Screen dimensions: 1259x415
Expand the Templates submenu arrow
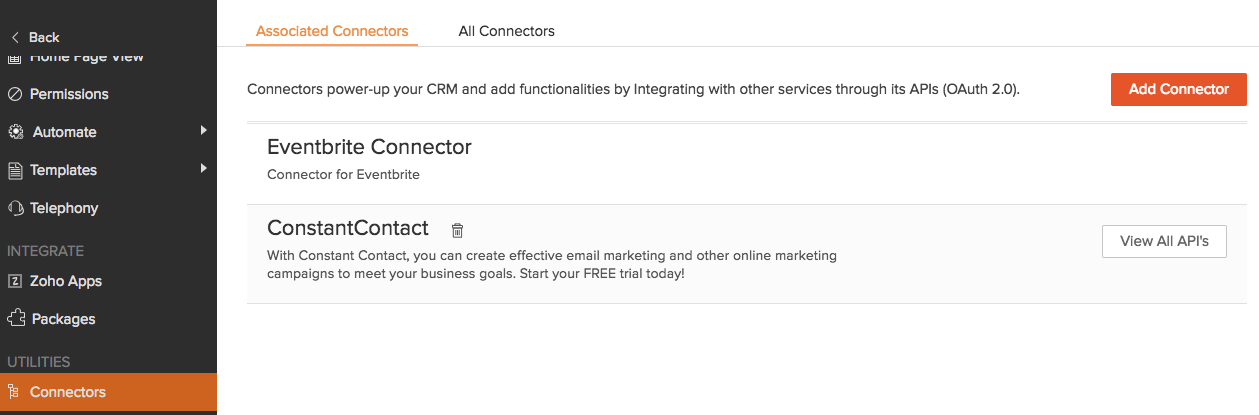click(x=203, y=169)
